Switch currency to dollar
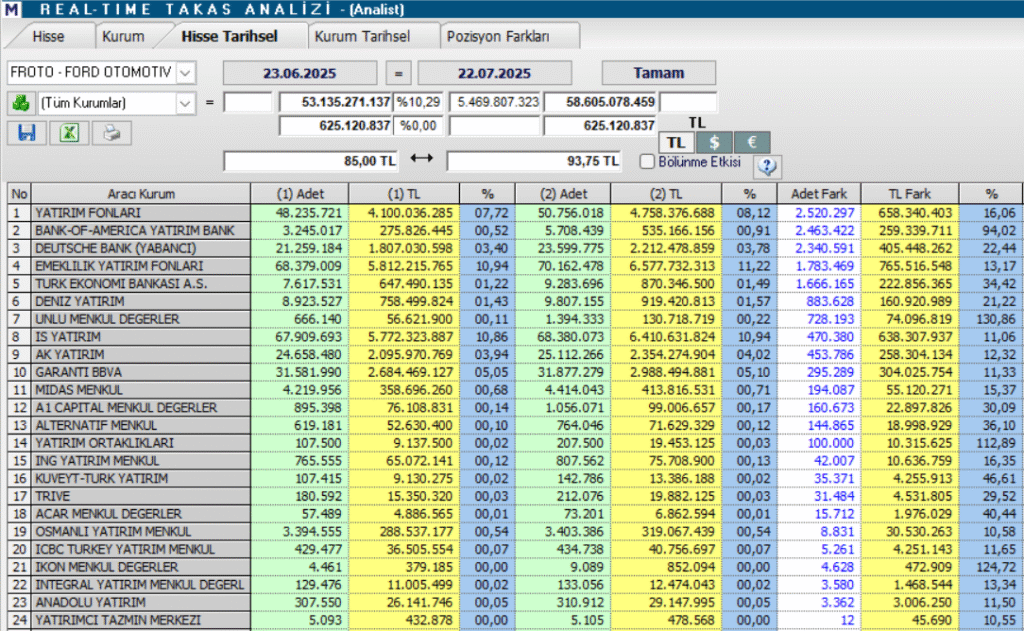This screenshot has width=1024, height=631. (714, 143)
